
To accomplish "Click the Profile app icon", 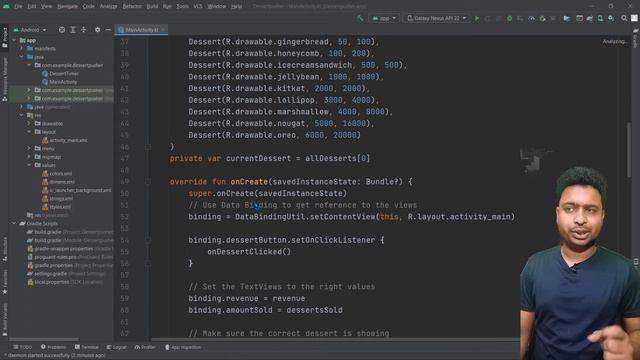I will (x=531, y=18).
